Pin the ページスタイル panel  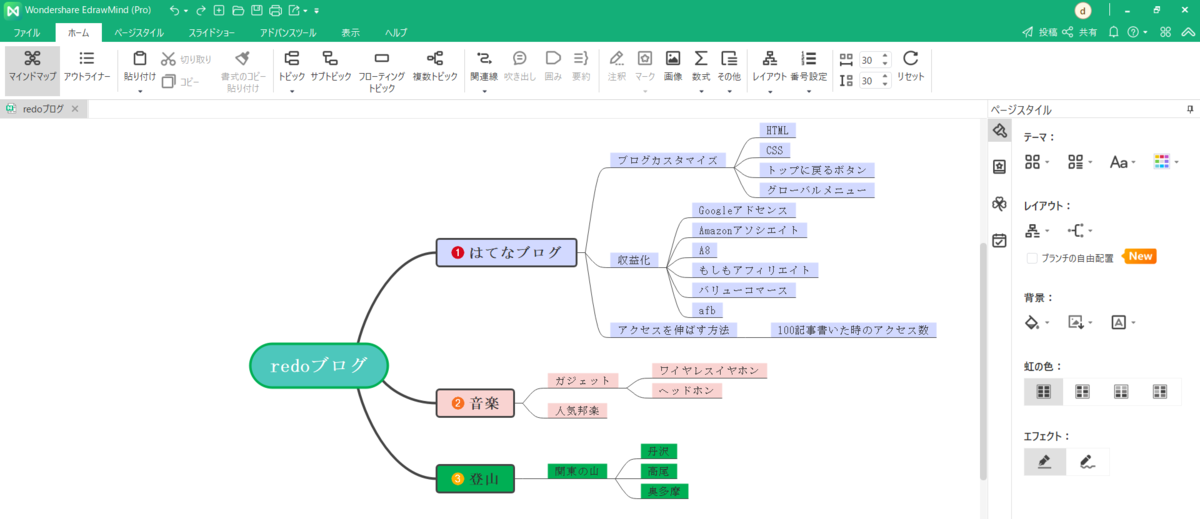tap(1190, 109)
